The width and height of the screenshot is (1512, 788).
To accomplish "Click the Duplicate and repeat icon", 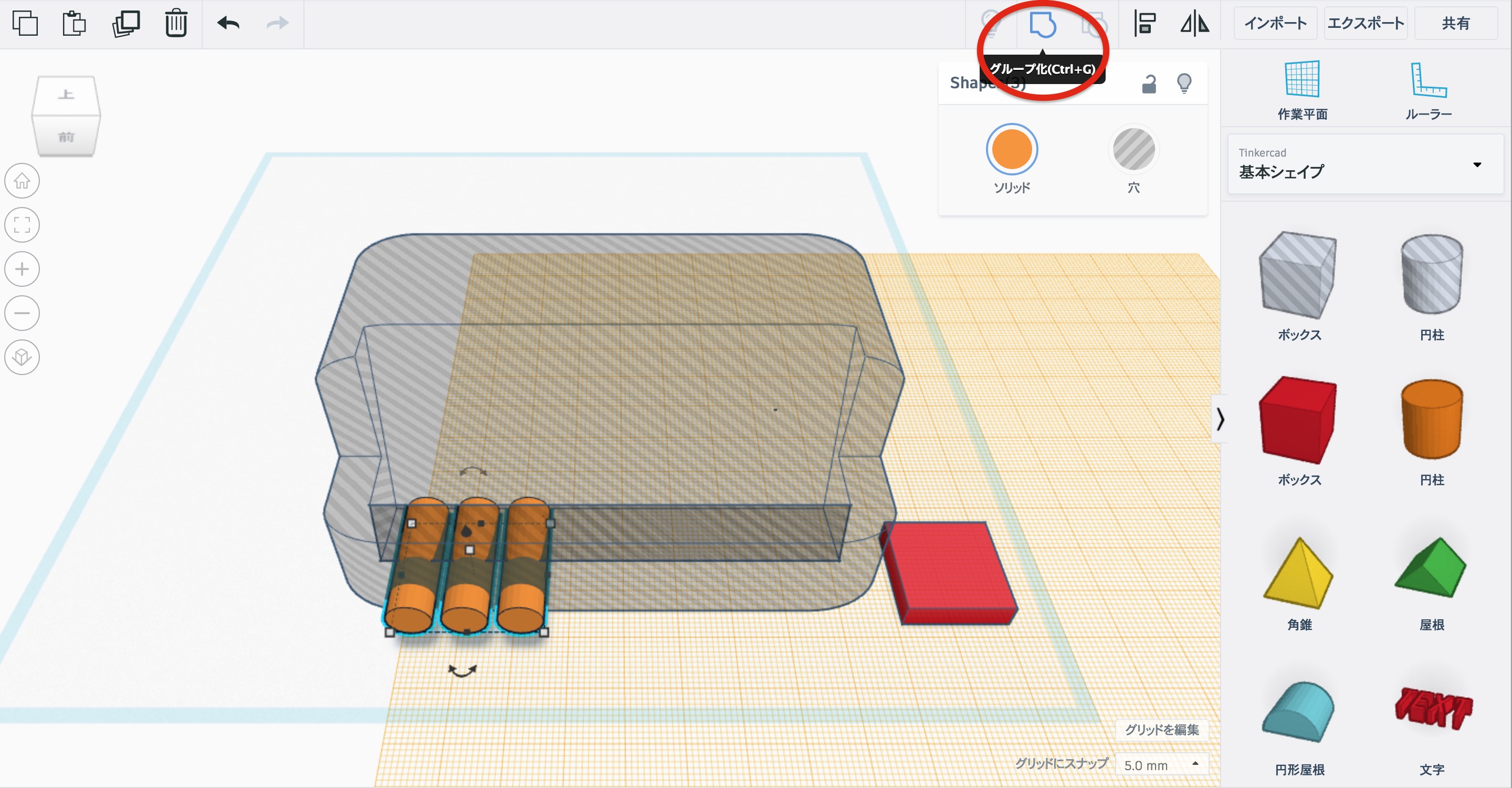I will pos(125,24).
